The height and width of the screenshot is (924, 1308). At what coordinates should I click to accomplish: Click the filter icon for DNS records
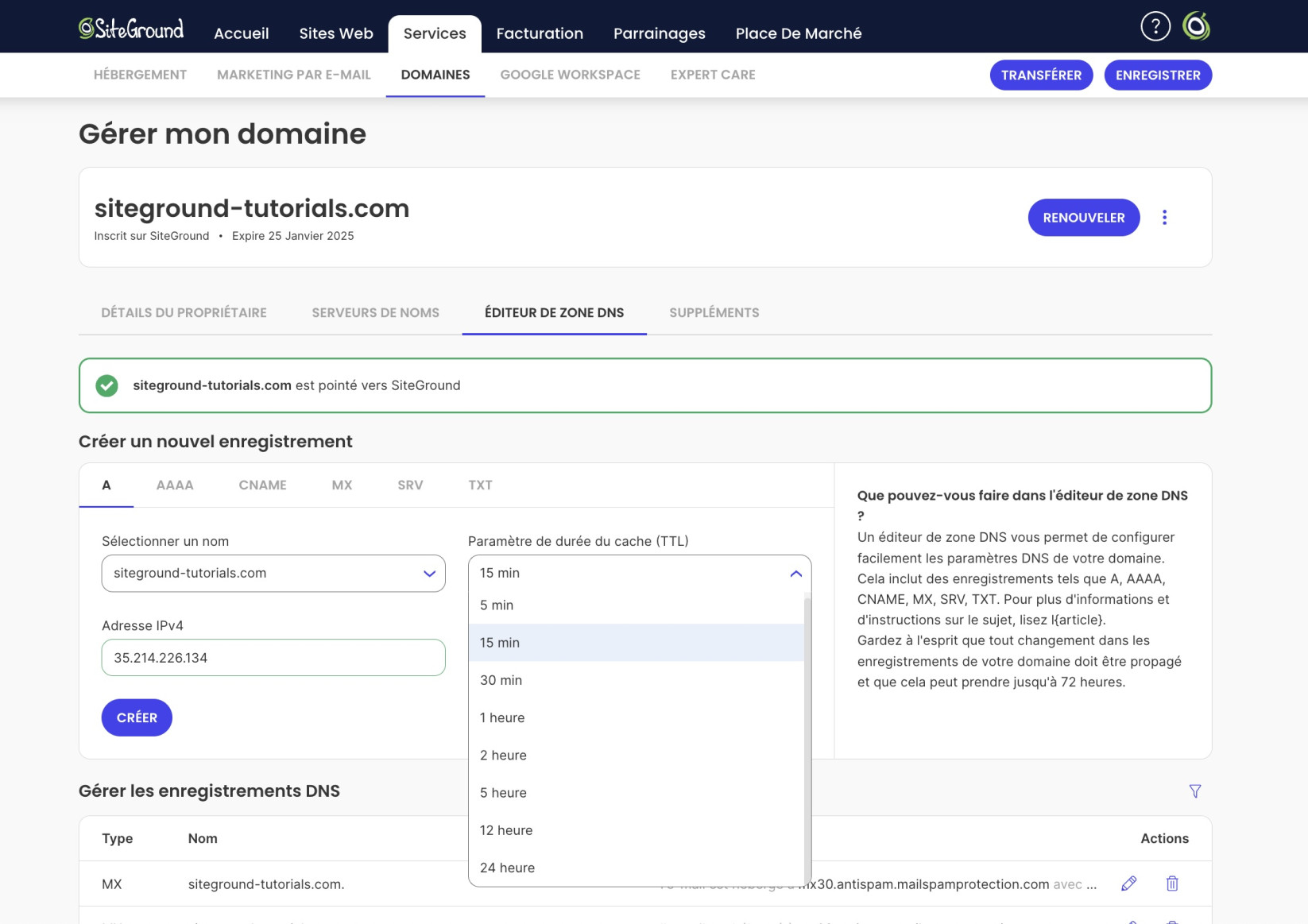tap(1195, 791)
